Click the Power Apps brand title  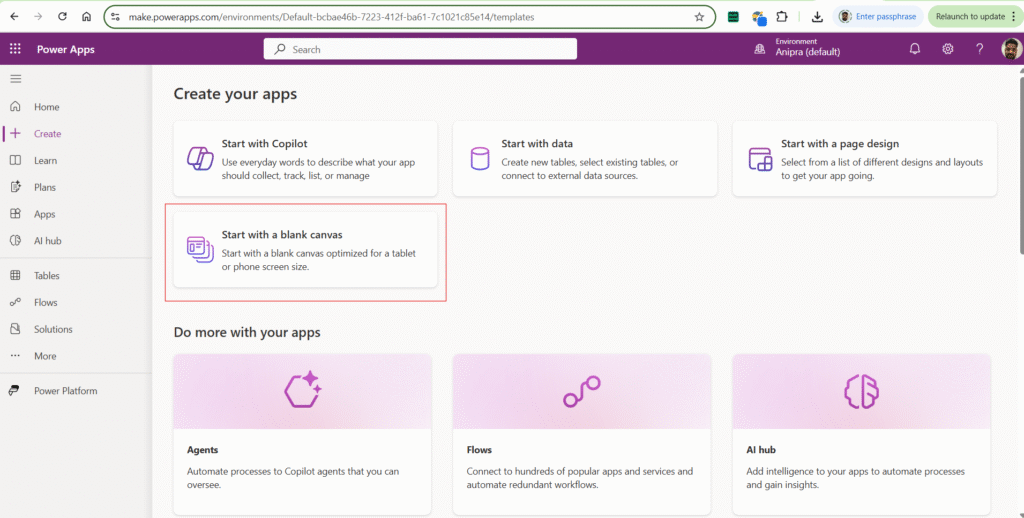point(65,49)
